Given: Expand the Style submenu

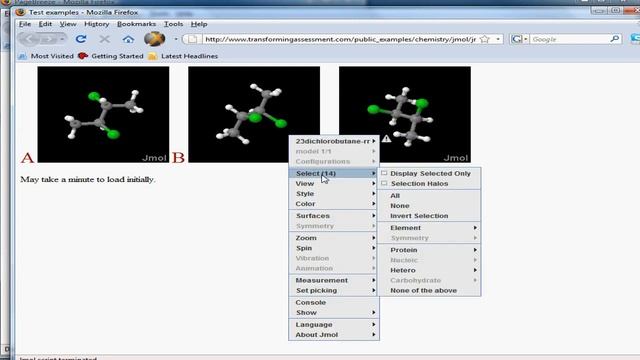Looking at the screenshot, I should click(334, 194).
